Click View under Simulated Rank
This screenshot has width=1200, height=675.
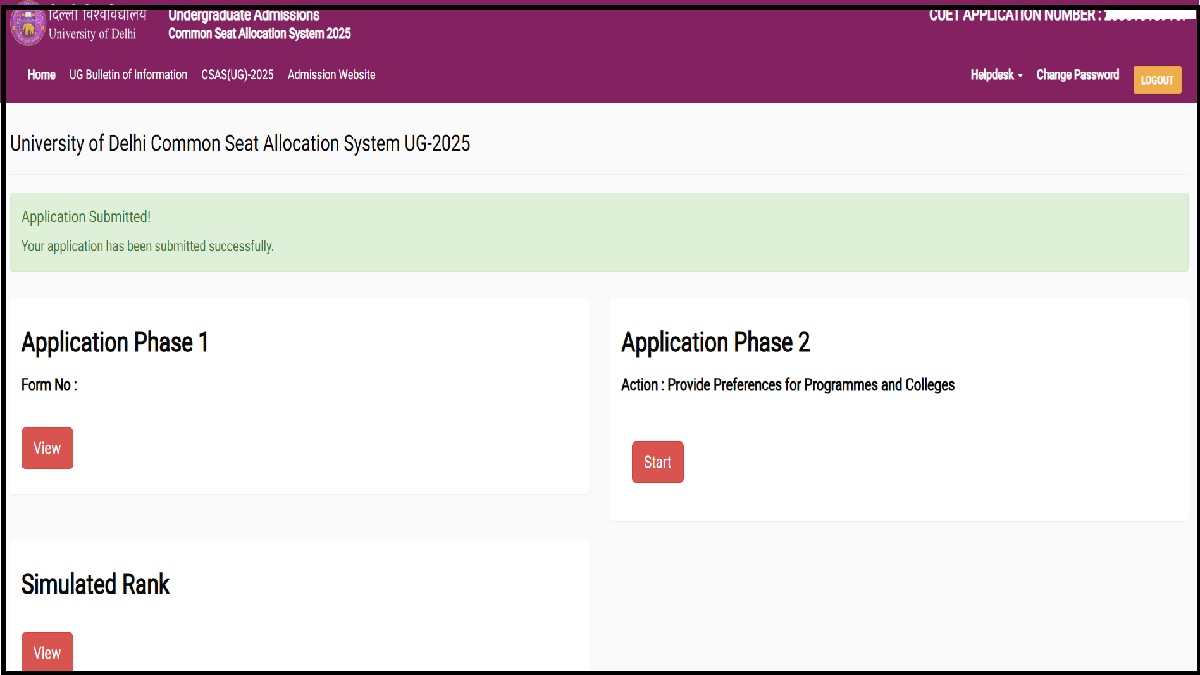click(47, 652)
